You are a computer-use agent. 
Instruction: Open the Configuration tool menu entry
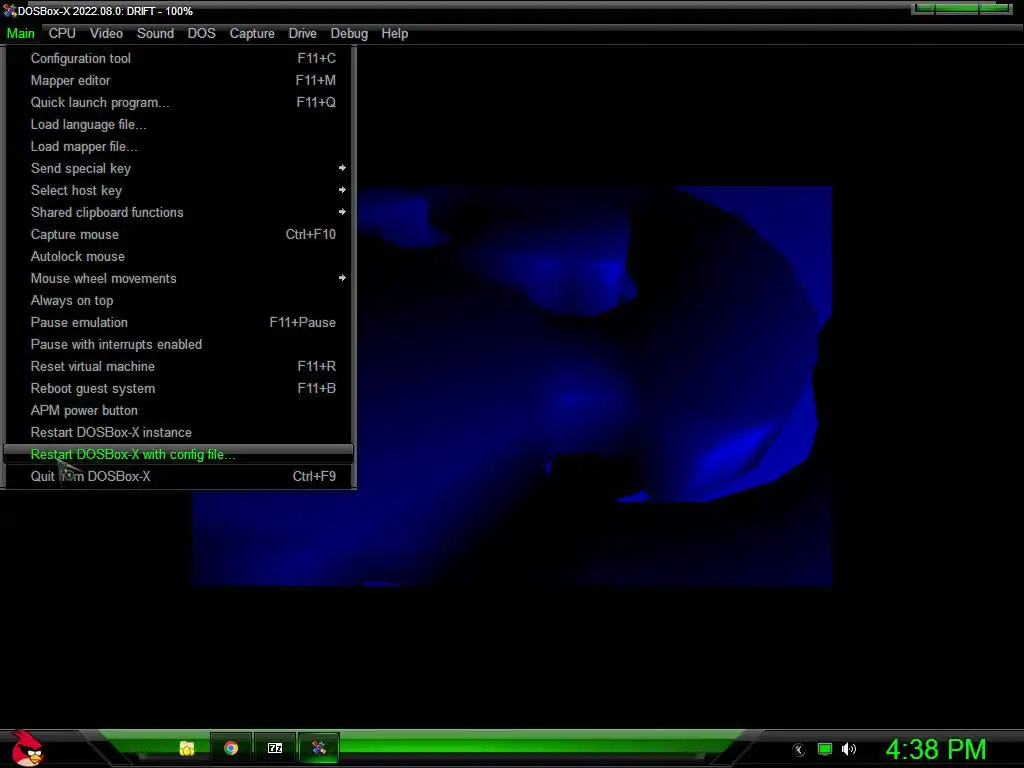[x=178, y=58]
